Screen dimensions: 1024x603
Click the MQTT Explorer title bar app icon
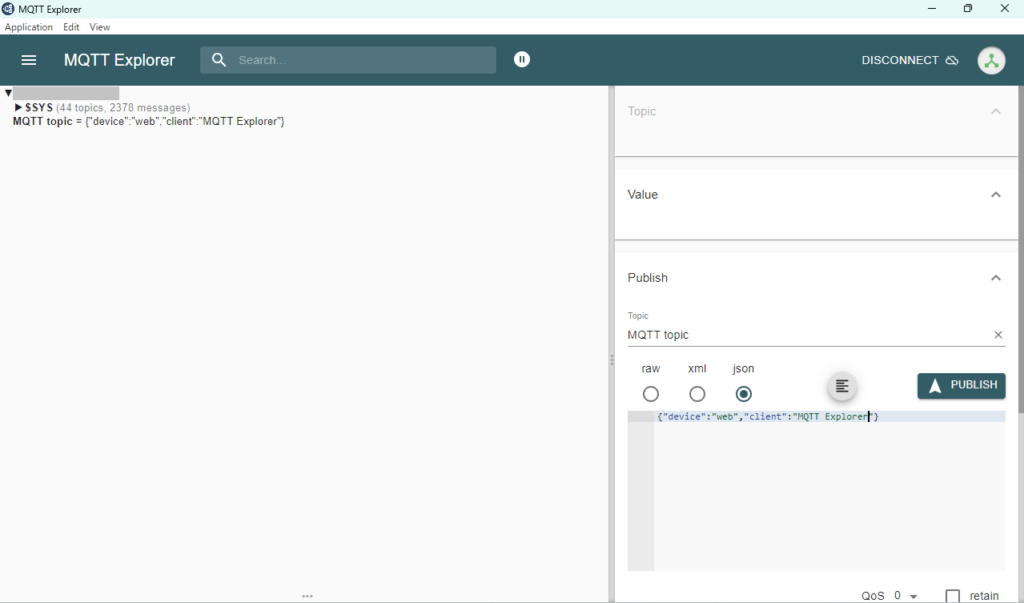[x=9, y=9]
